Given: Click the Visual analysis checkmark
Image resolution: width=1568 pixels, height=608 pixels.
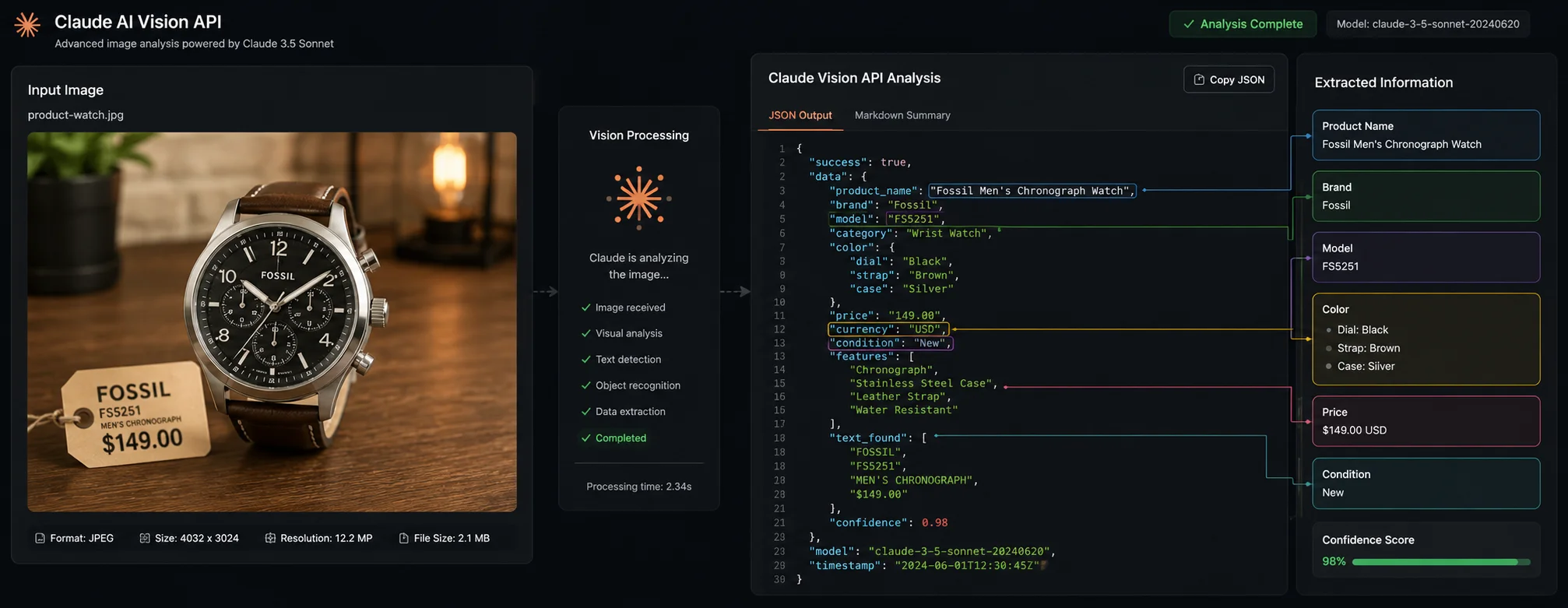Looking at the screenshot, I should click(x=585, y=333).
